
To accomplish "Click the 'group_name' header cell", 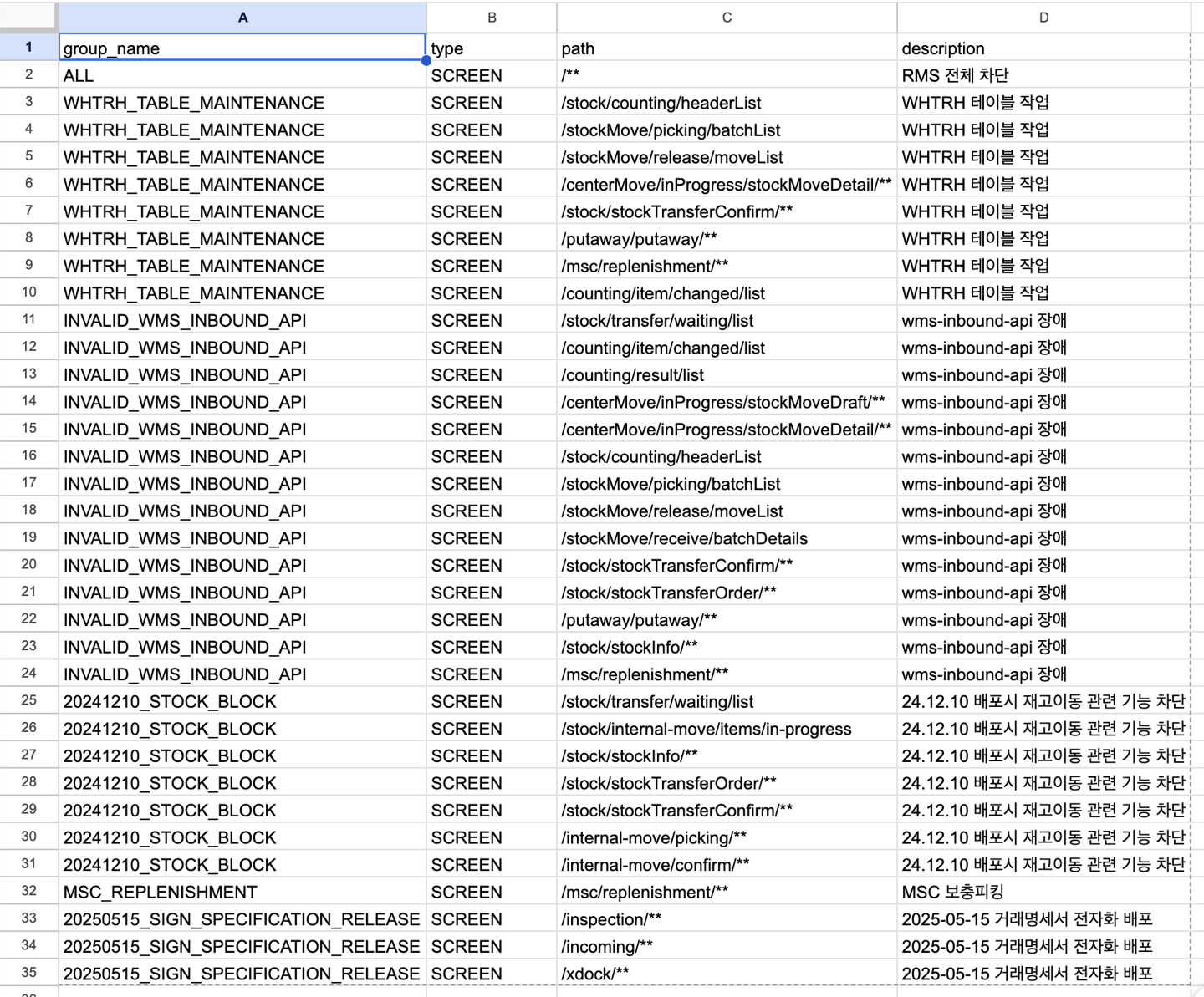I will tap(242, 48).
